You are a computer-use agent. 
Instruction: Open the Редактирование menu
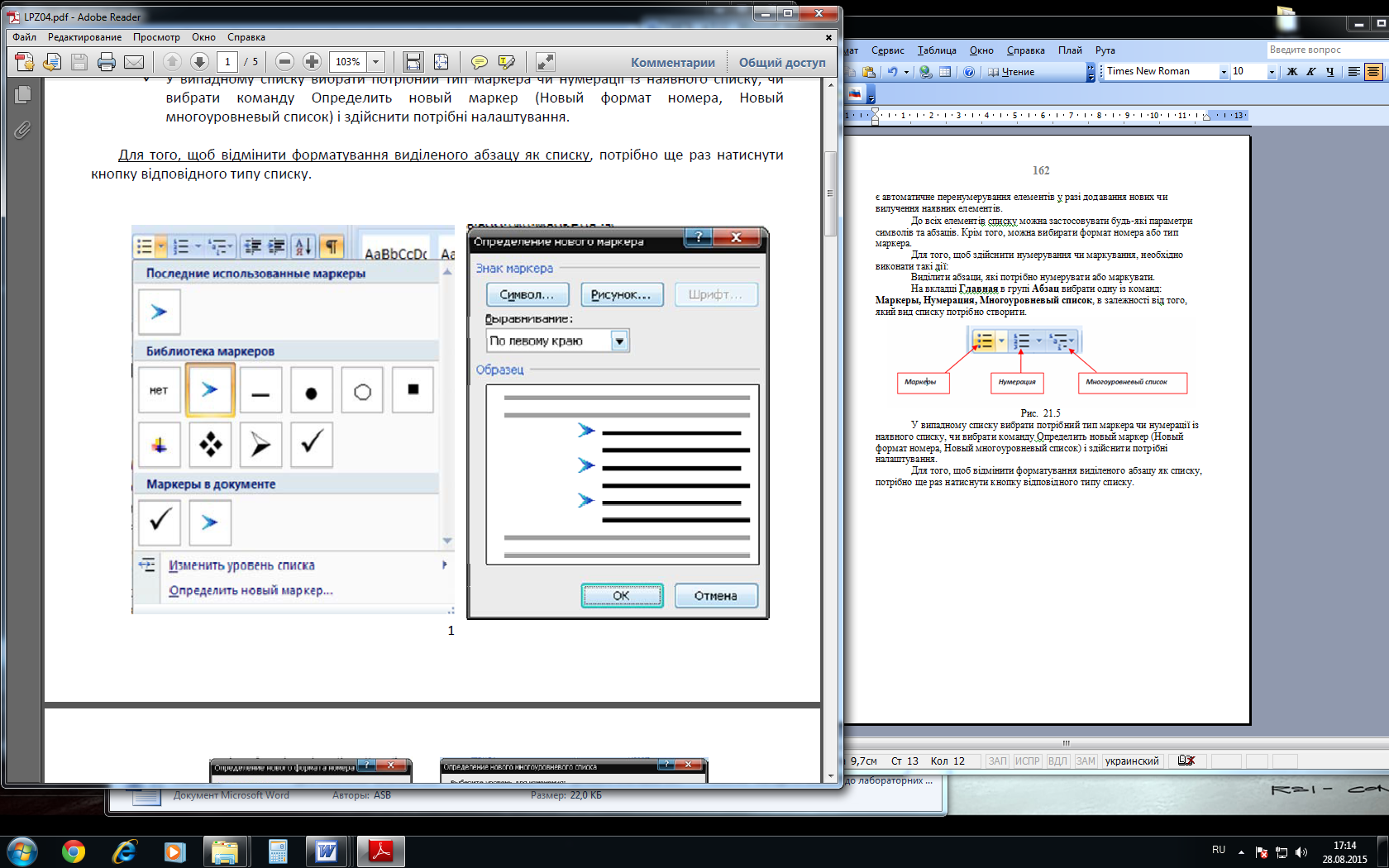point(84,37)
